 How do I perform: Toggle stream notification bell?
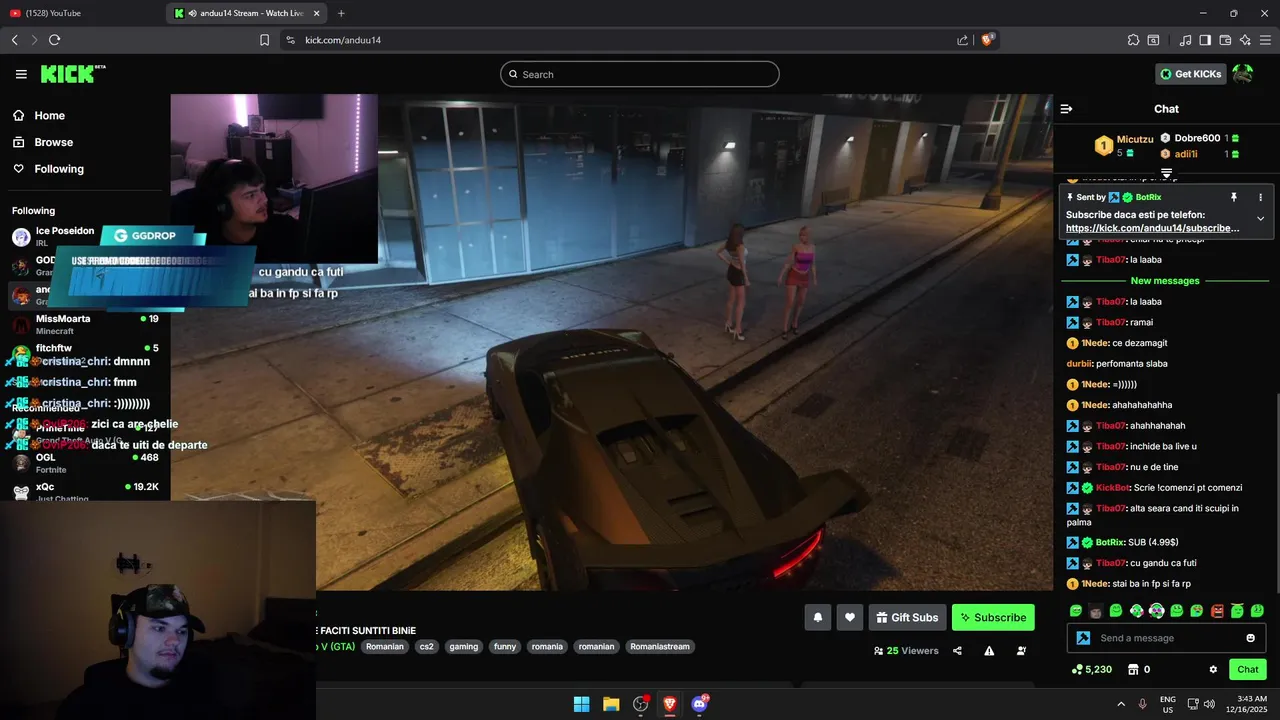tap(817, 618)
